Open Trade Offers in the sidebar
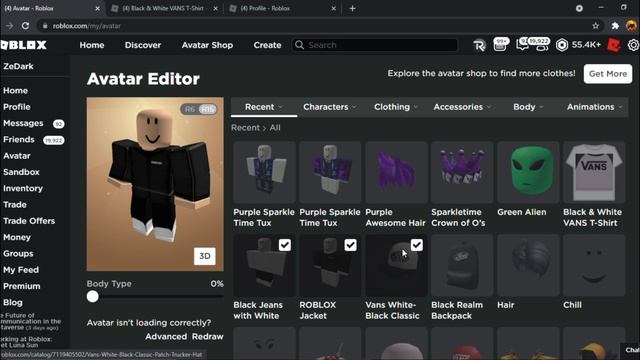 pos(29,221)
